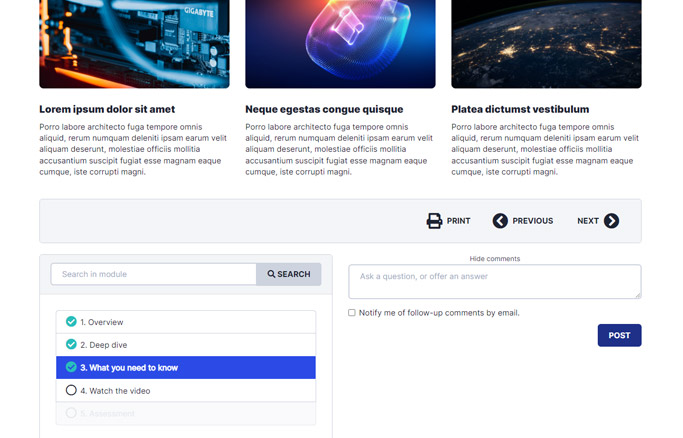Focus the Search in module field

pos(154,274)
